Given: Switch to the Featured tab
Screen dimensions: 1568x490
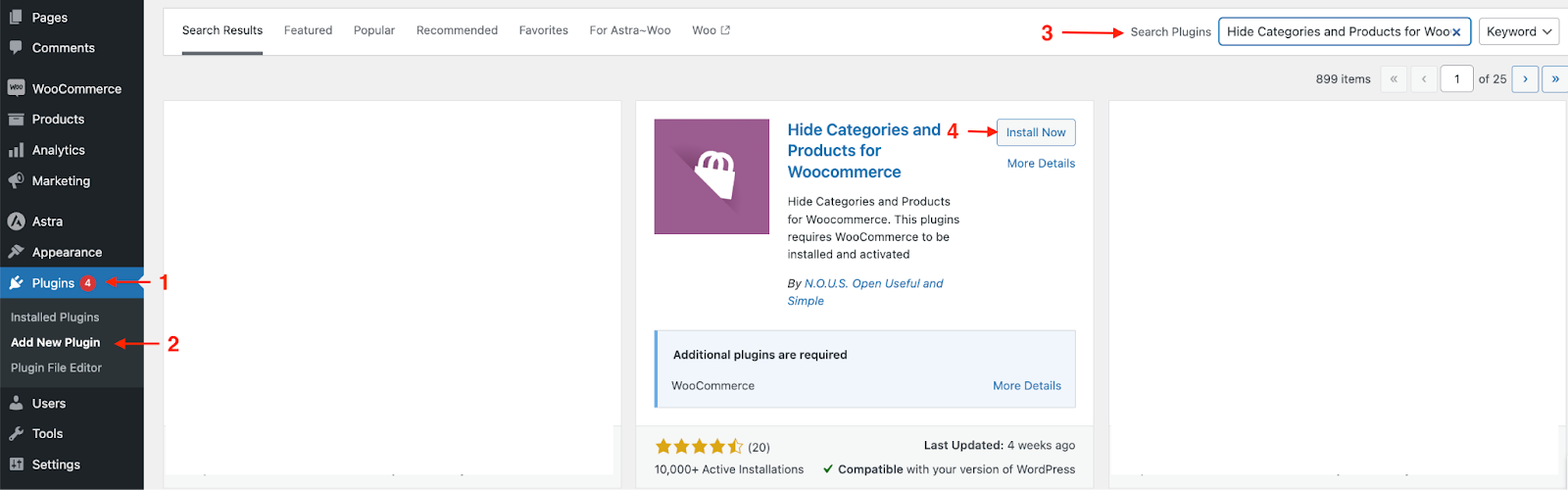Looking at the screenshot, I should click(x=308, y=30).
